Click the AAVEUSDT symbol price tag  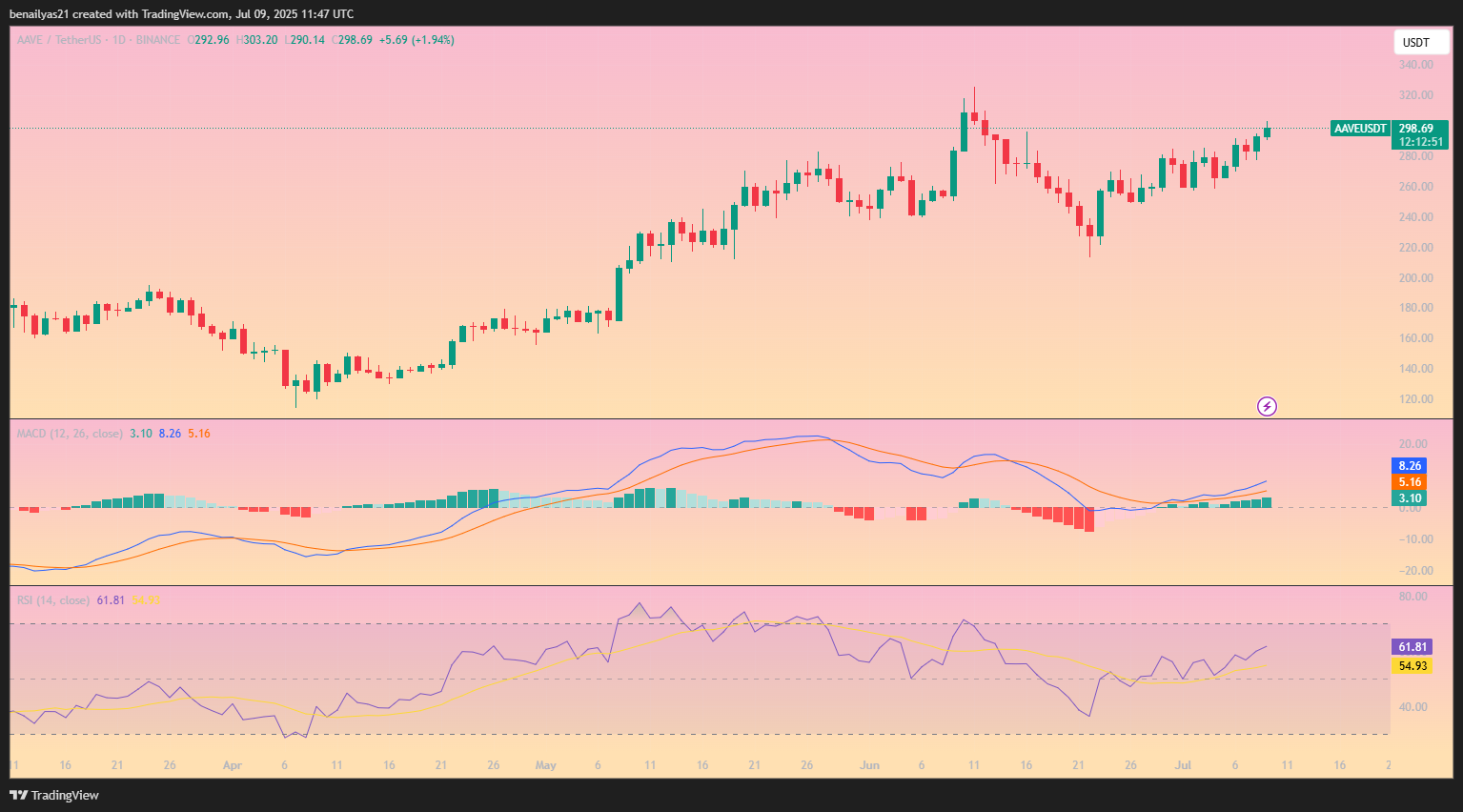coord(1360,129)
